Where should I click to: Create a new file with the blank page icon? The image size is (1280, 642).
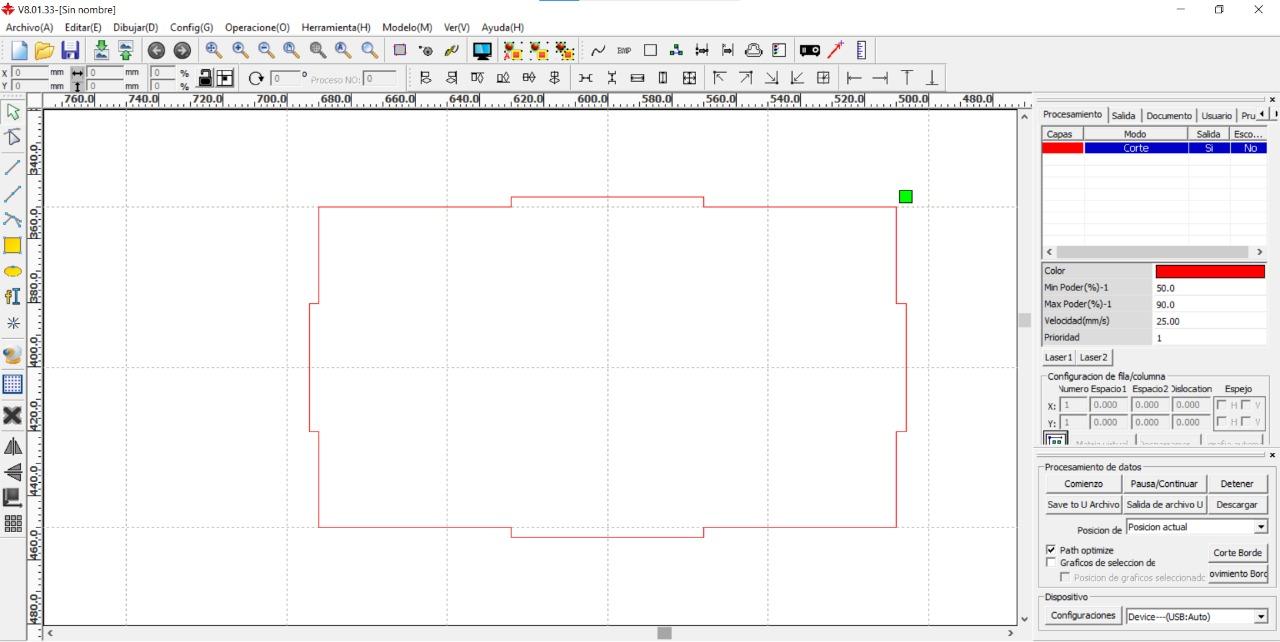[x=19, y=50]
